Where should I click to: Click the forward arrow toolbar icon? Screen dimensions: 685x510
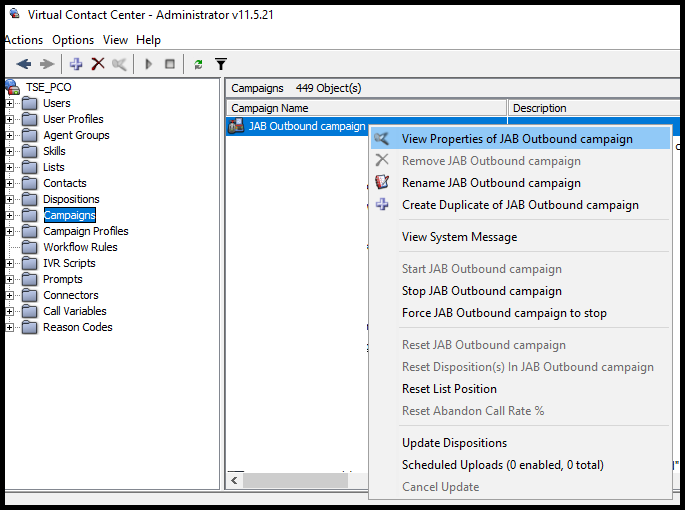coord(47,64)
